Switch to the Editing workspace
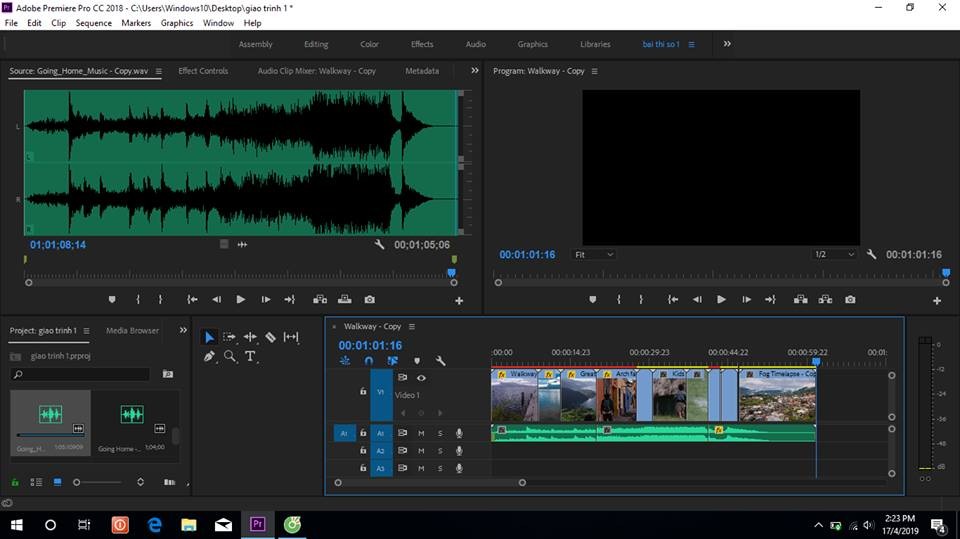This screenshot has height=539, width=960. click(316, 44)
